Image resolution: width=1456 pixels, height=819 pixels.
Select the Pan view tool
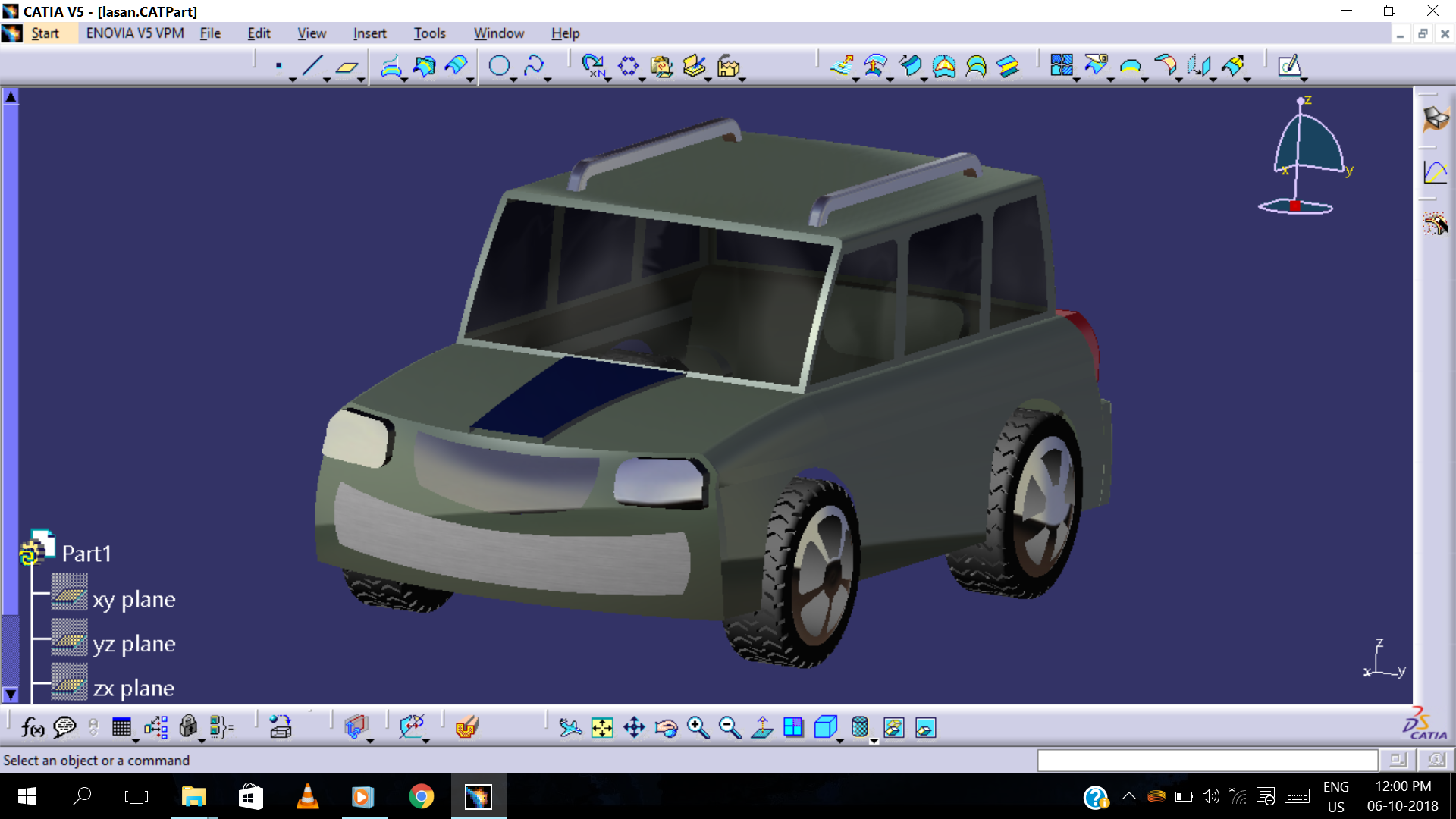point(634,728)
